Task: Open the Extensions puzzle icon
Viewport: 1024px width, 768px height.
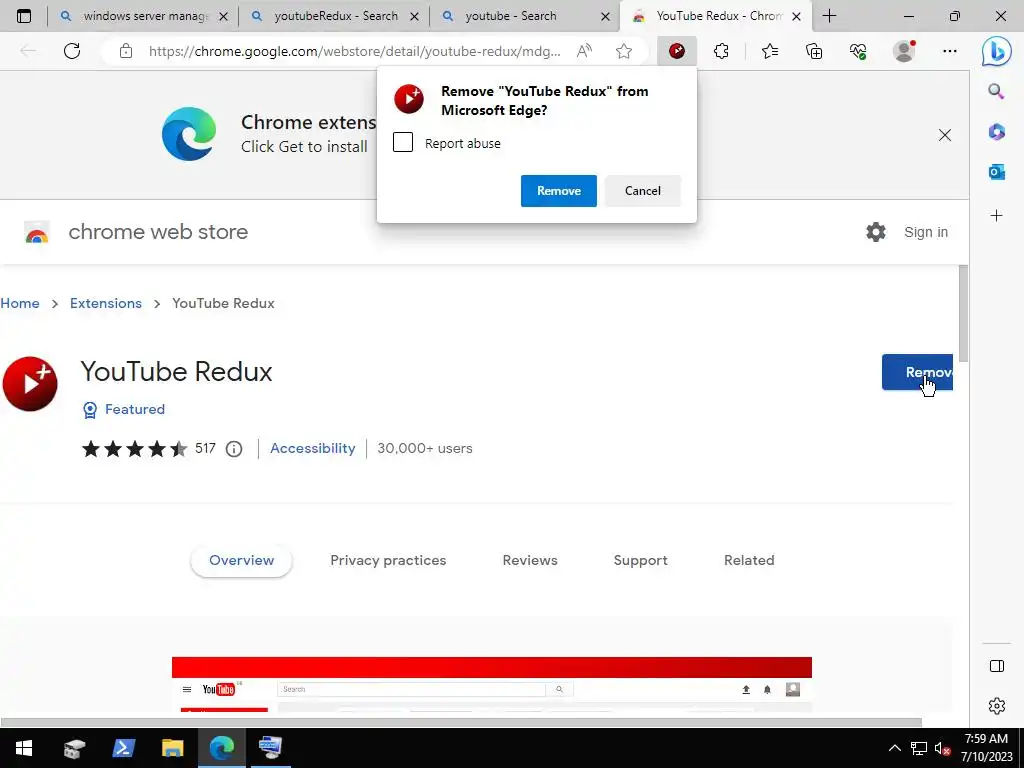Action: pos(721,51)
